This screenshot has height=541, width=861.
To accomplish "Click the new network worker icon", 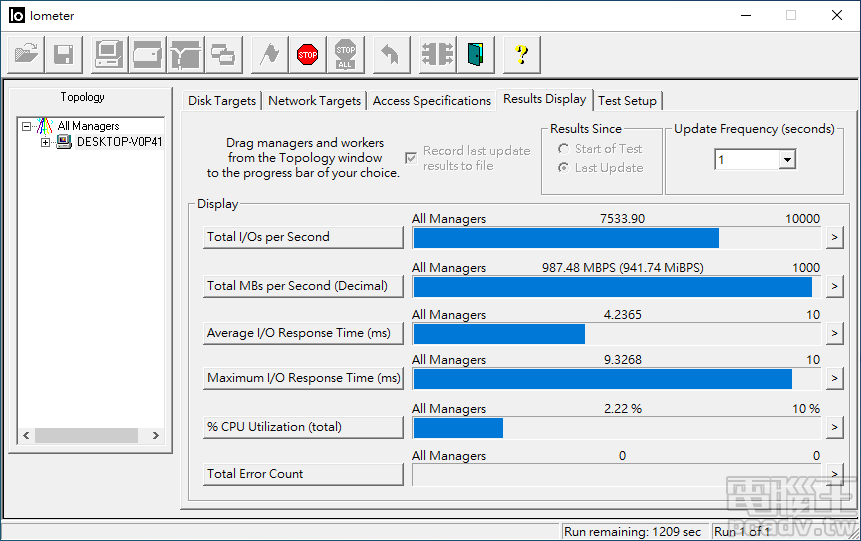I will (185, 54).
